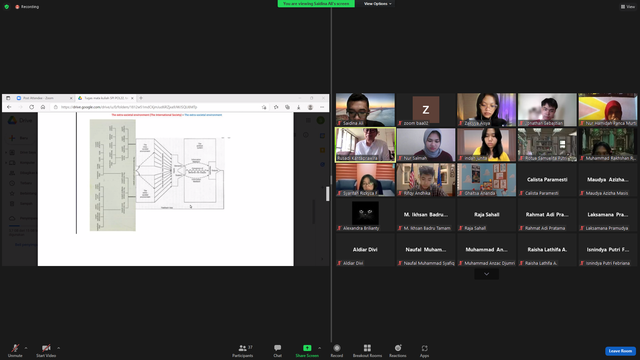
Task: Click the collections icon in browser toolbar
Action: [287, 107]
